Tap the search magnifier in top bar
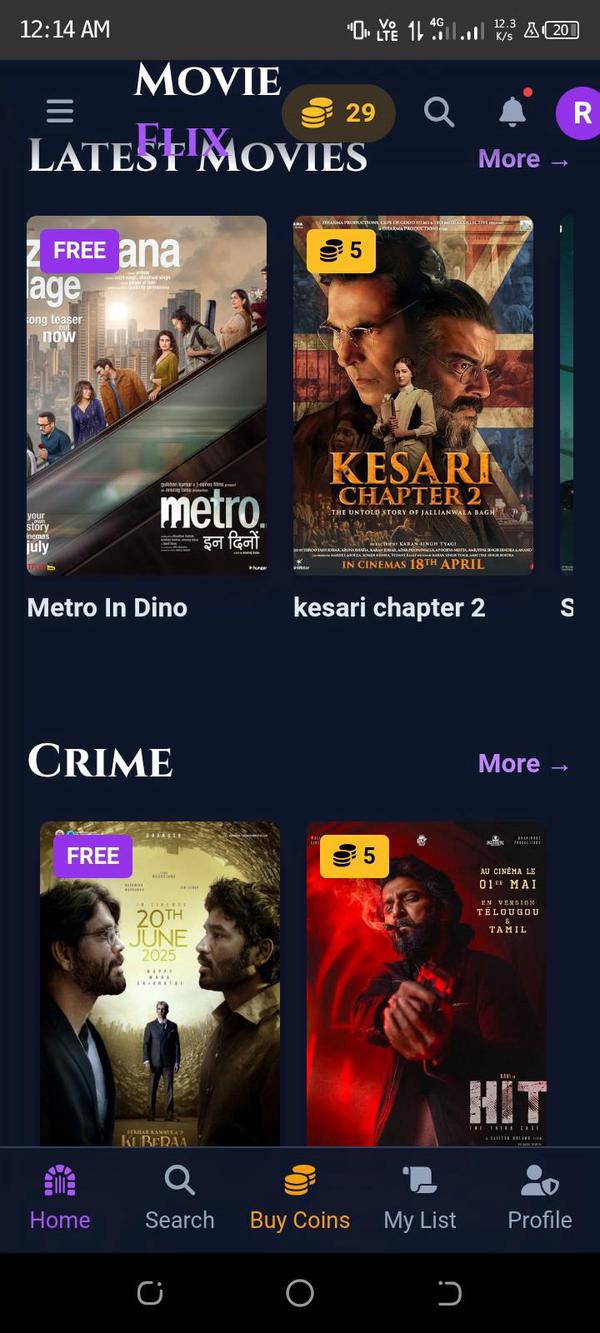This screenshot has width=600, height=1333. [x=439, y=111]
